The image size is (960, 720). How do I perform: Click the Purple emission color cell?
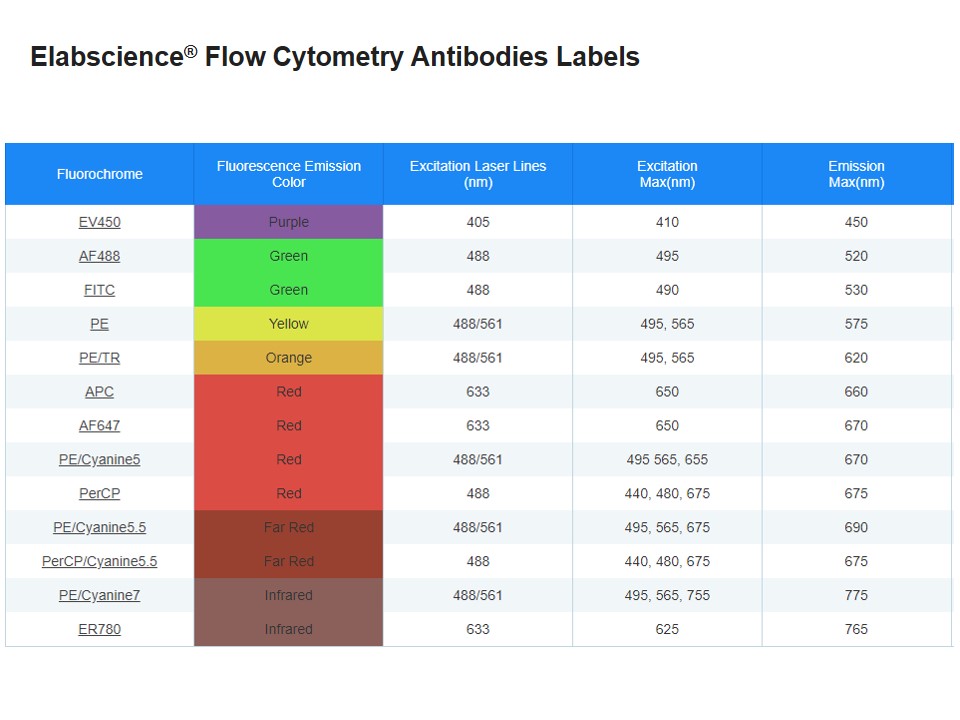pyautogui.click(x=288, y=222)
